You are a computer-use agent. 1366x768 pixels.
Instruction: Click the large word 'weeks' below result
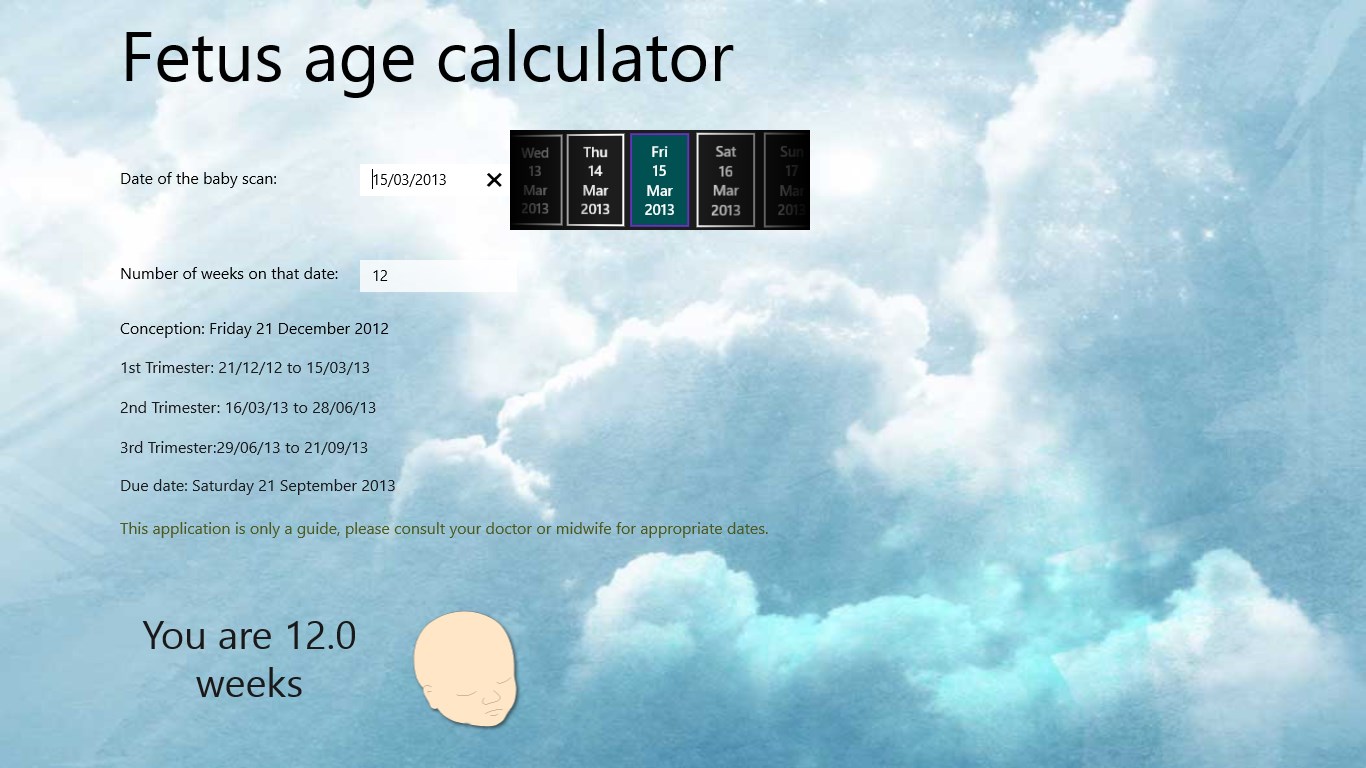point(249,685)
